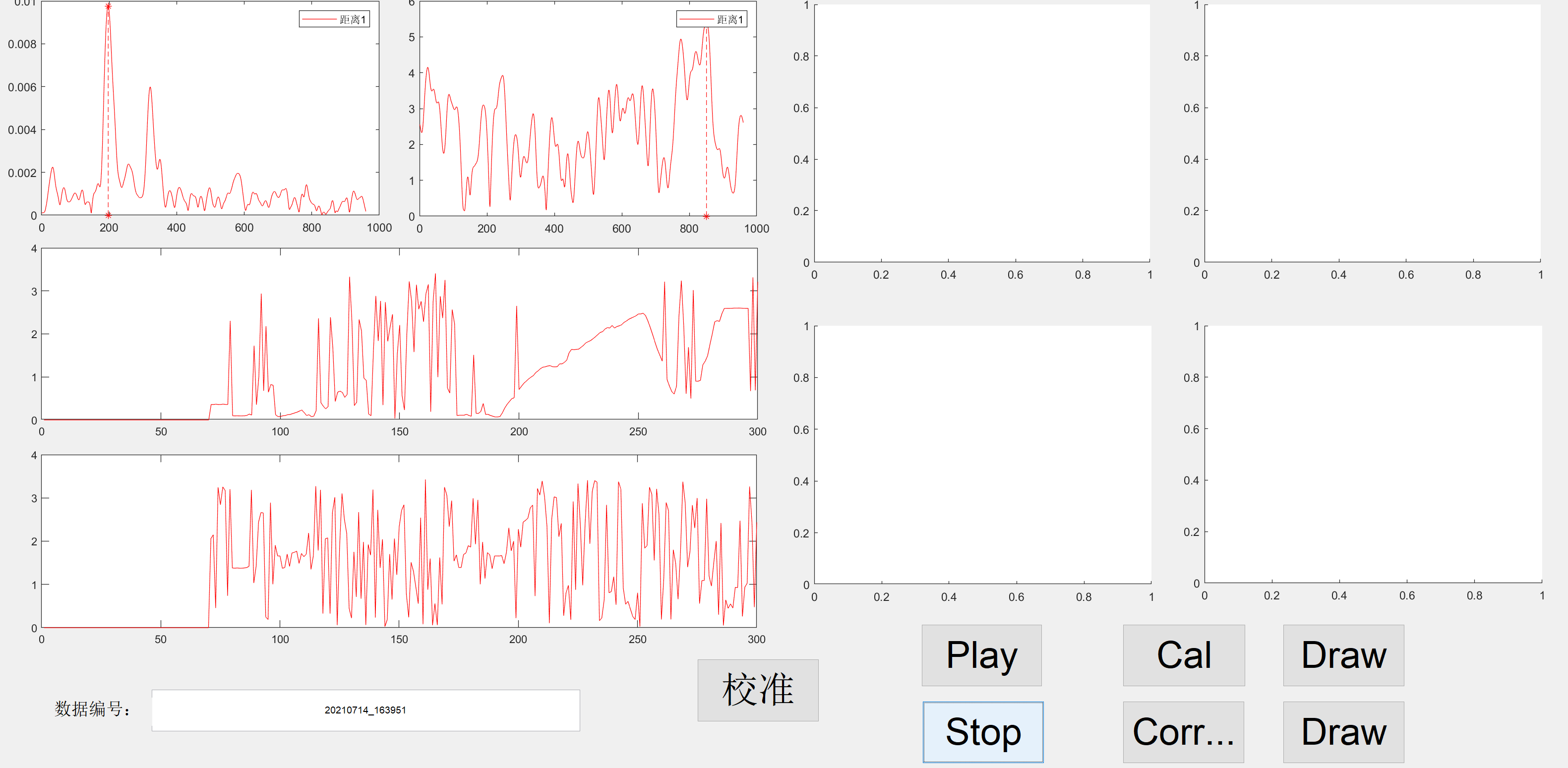The image size is (1568, 768).
Task: Click the upper Draw button
Action: coord(1343,655)
